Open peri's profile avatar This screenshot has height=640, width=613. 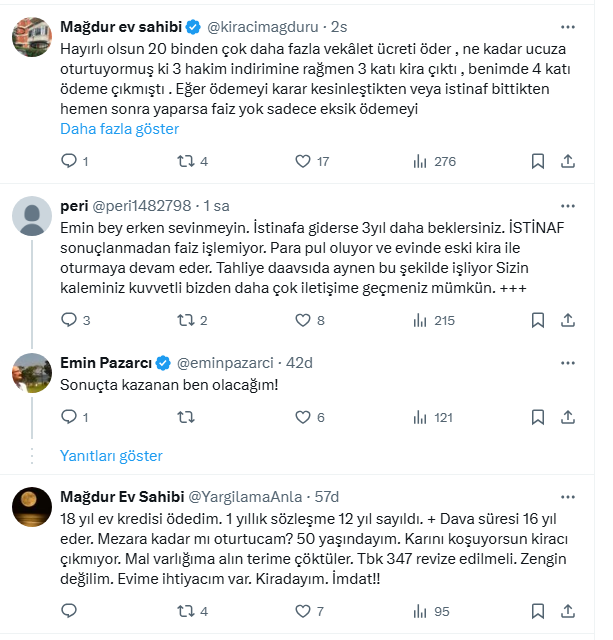point(33,215)
